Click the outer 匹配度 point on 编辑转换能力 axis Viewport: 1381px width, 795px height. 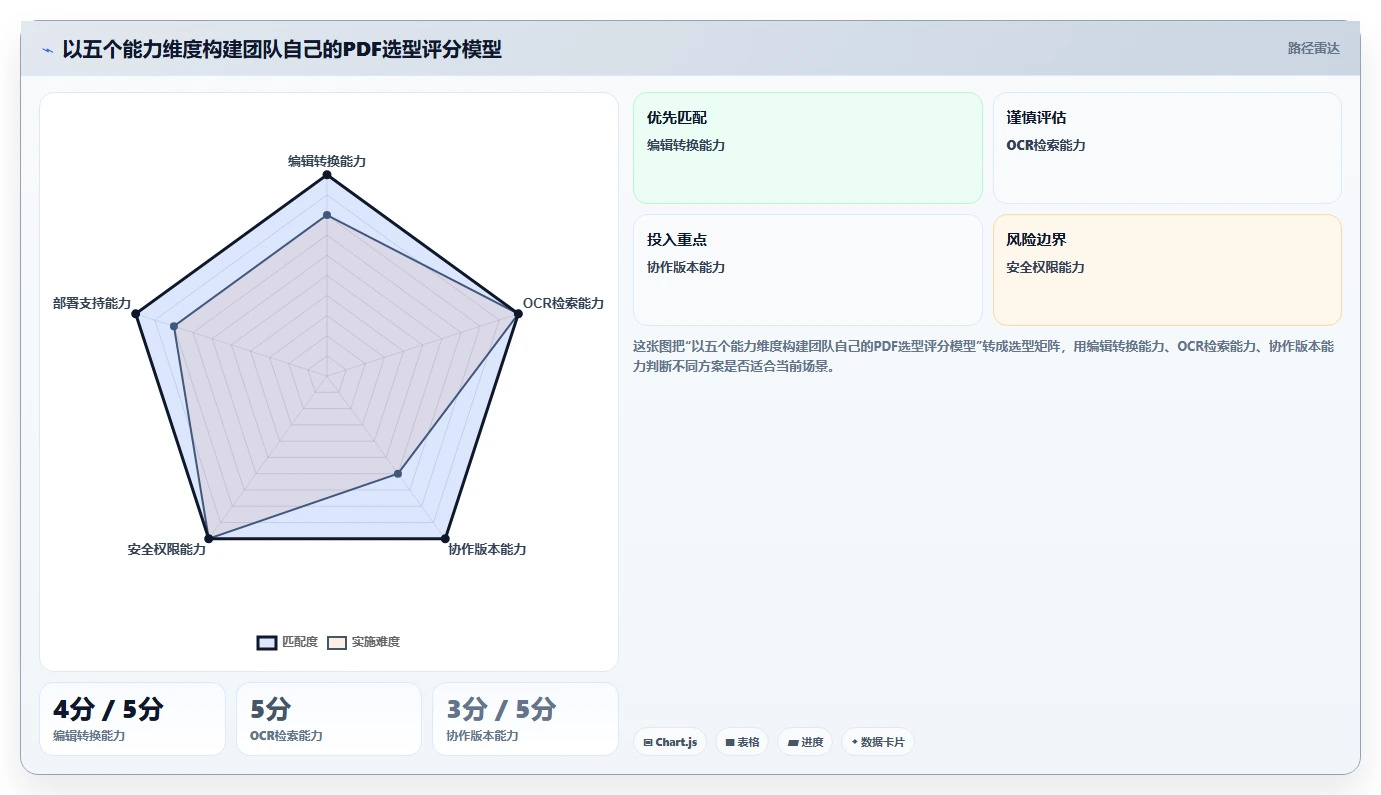pyautogui.click(x=327, y=175)
